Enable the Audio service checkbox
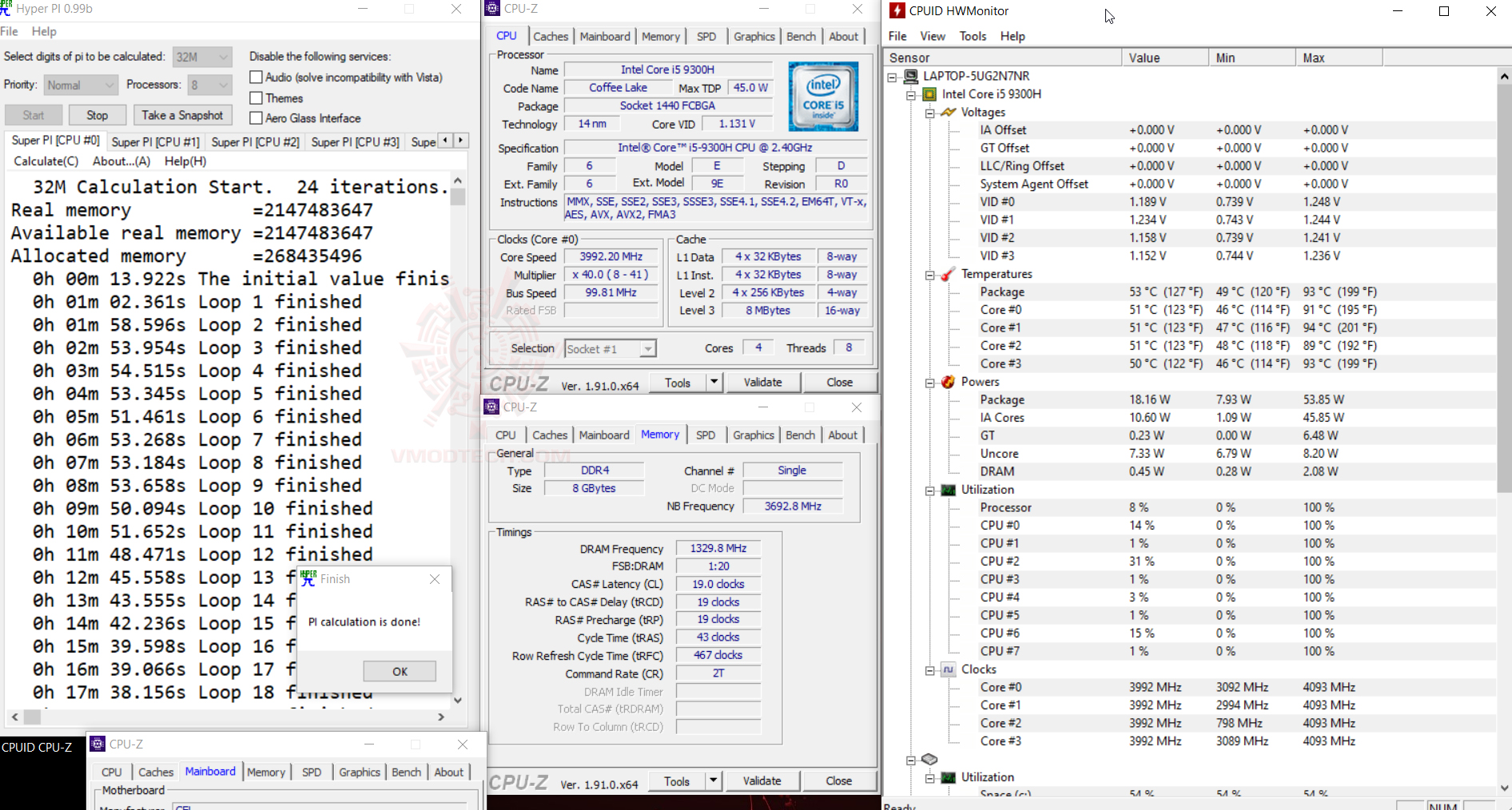This screenshot has width=1512, height=810. [257, 77]
